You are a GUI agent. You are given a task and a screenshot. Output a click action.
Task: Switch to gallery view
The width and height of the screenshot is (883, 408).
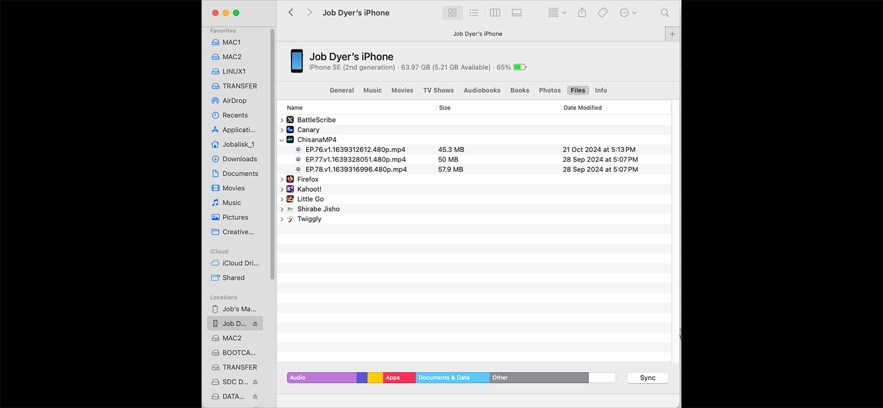516,12
